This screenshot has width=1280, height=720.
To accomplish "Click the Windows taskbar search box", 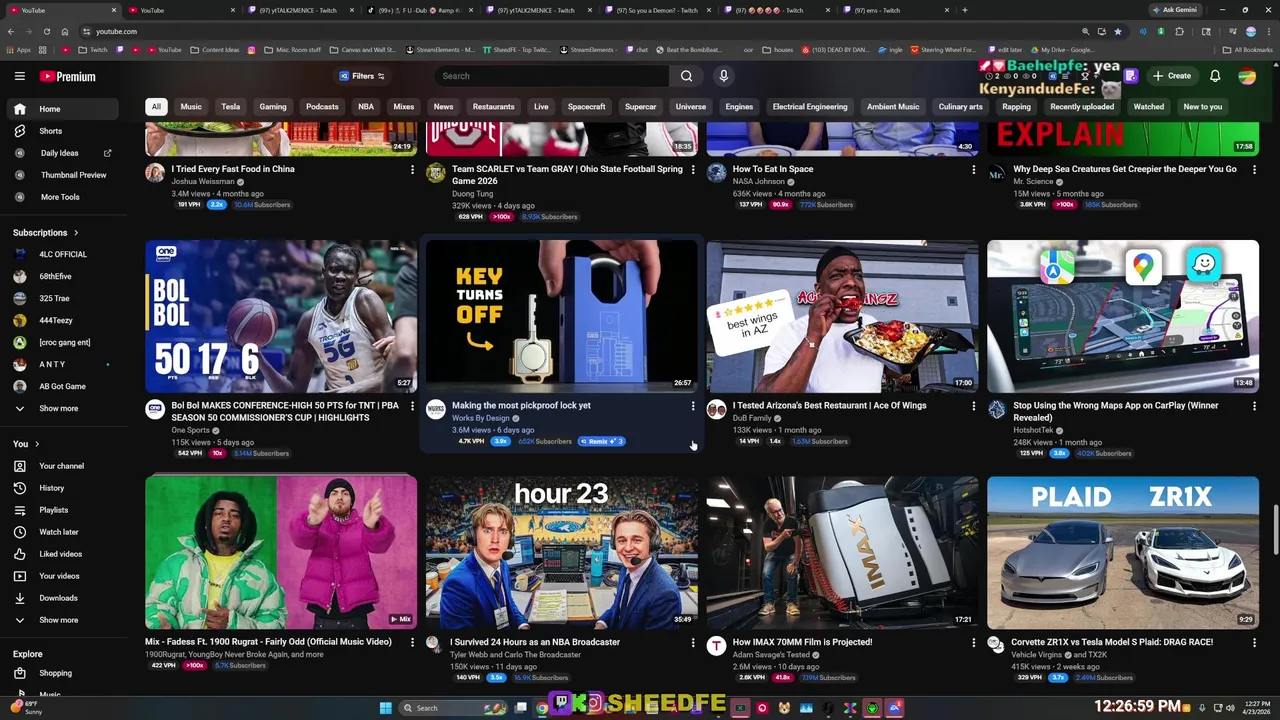I will pyautogui.click(x=451, y=708).
